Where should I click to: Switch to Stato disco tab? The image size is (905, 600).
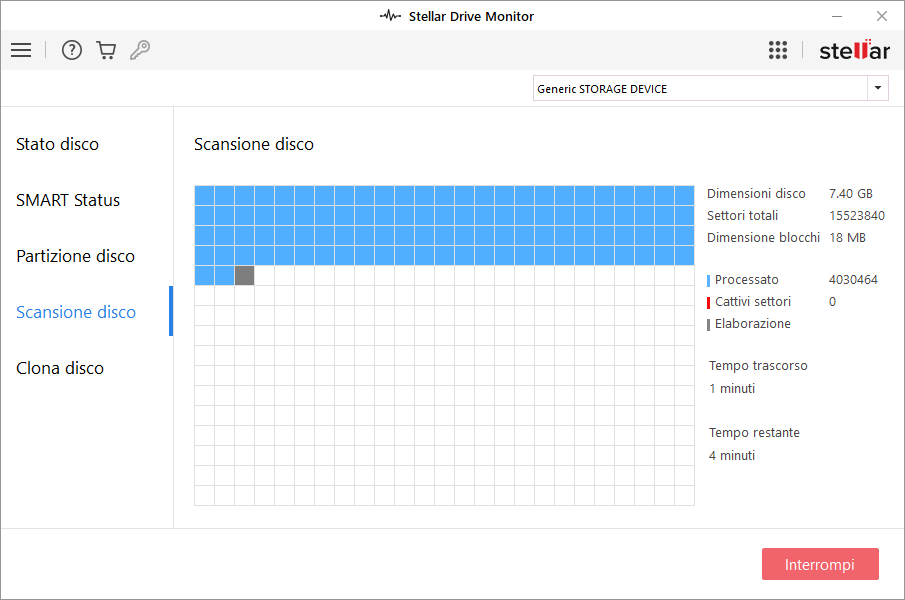[x=58, y=144]
